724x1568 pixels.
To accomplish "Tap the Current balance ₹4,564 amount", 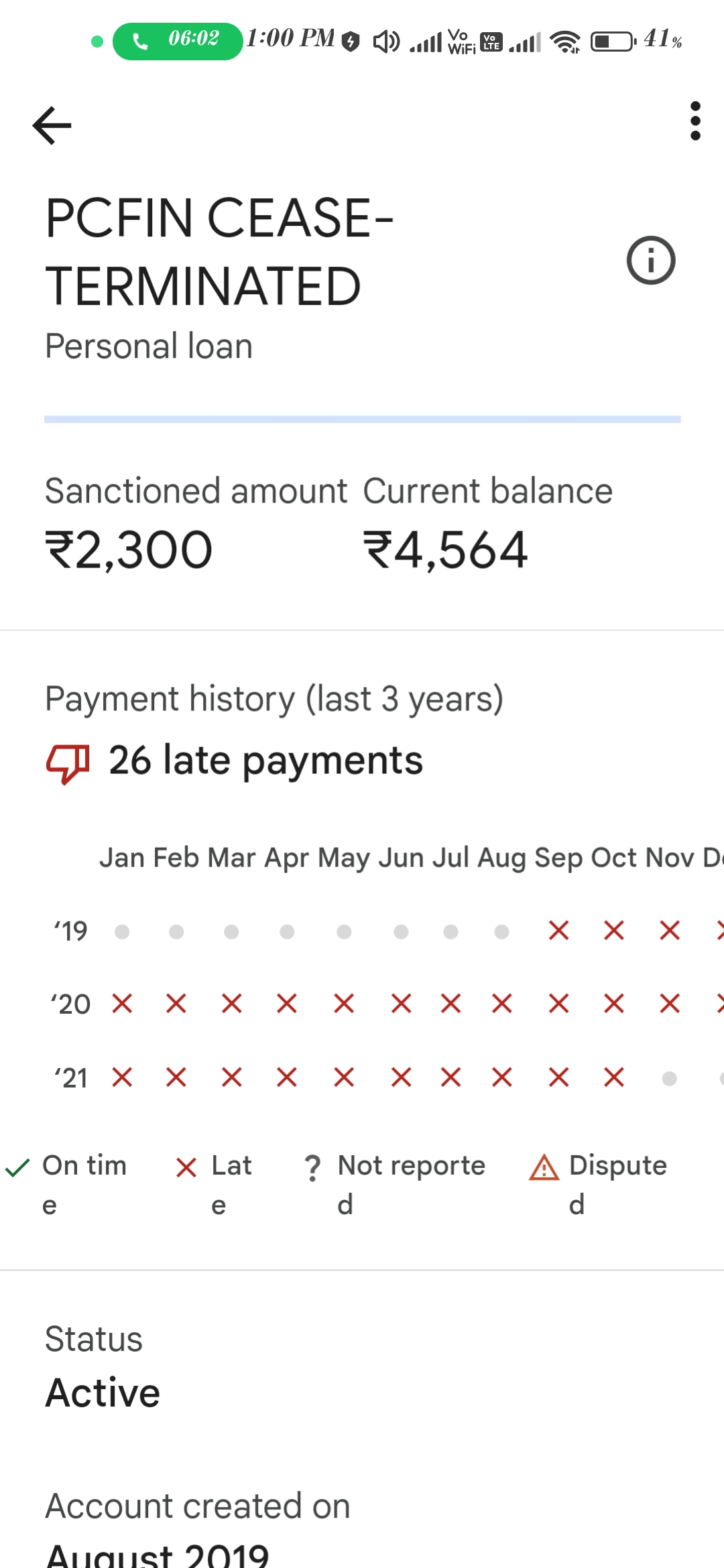I will [445, 550].
